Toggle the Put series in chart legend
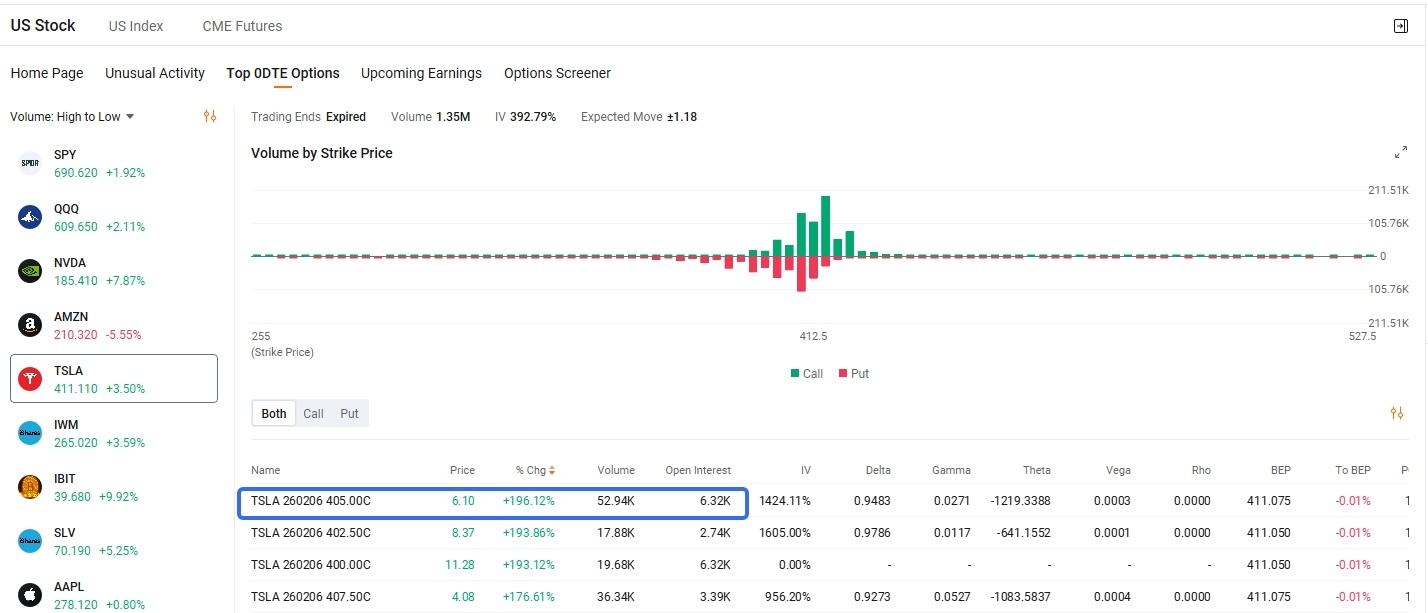Viewport: 1428px width, 613px height. click(x=854, y=373)
